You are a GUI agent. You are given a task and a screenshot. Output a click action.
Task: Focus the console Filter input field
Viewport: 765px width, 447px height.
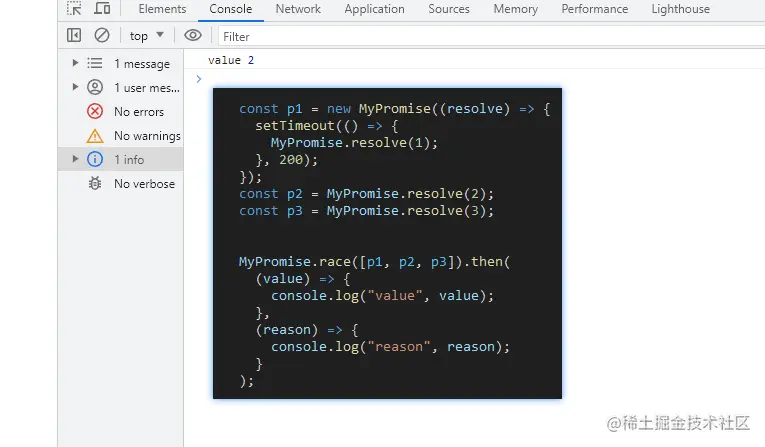tap(490, 37)
